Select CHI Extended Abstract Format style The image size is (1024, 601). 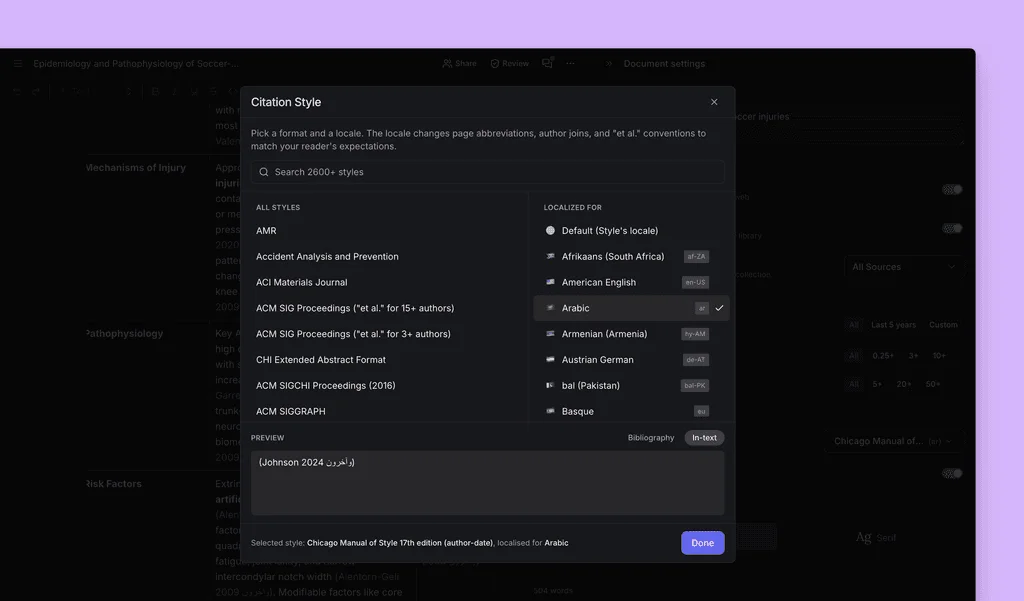click(x=321, y=359)
